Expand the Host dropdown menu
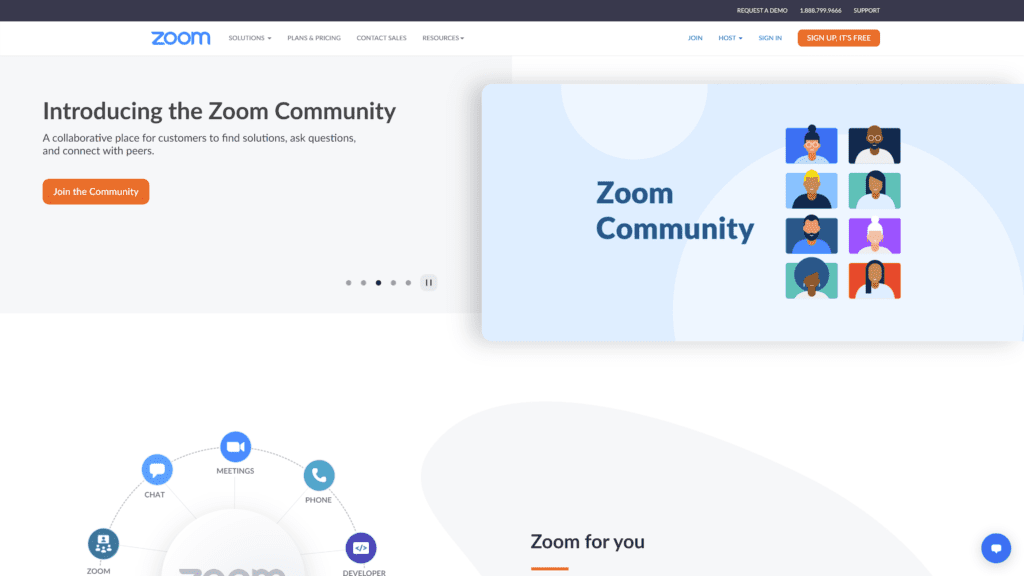 click(730, 38)
